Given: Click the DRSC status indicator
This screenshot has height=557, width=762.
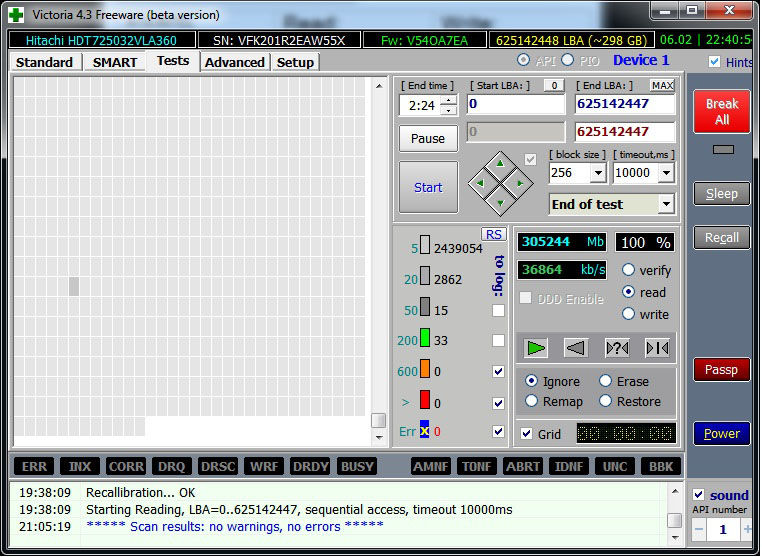Looking at the screenshot, I should point(218,467).
